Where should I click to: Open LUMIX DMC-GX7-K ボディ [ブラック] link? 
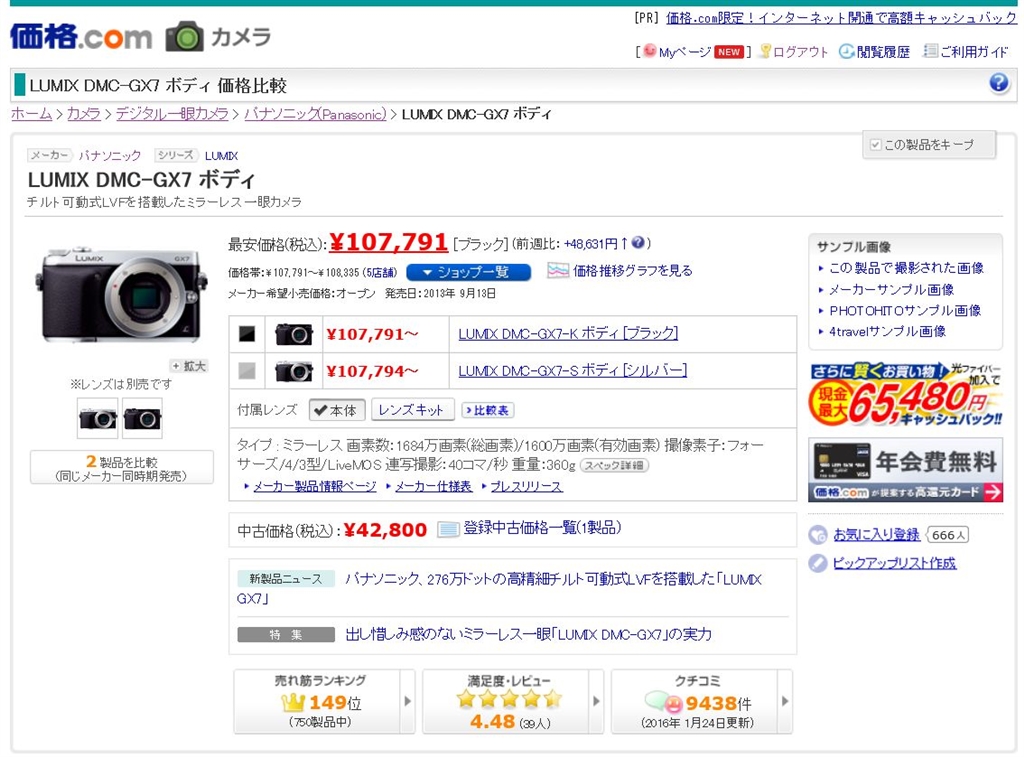coord(568,334)
